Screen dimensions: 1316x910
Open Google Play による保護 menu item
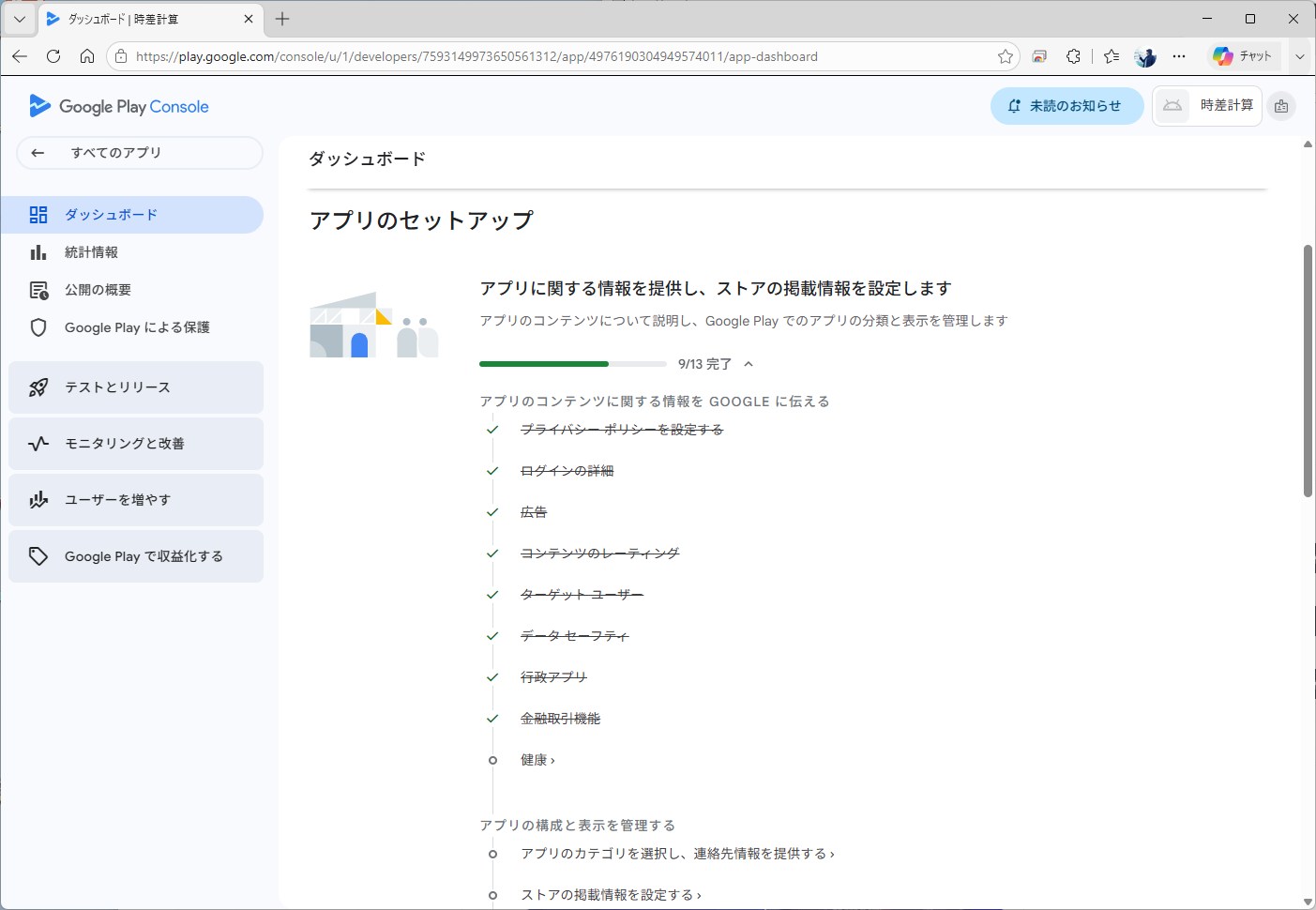[131, 327]
